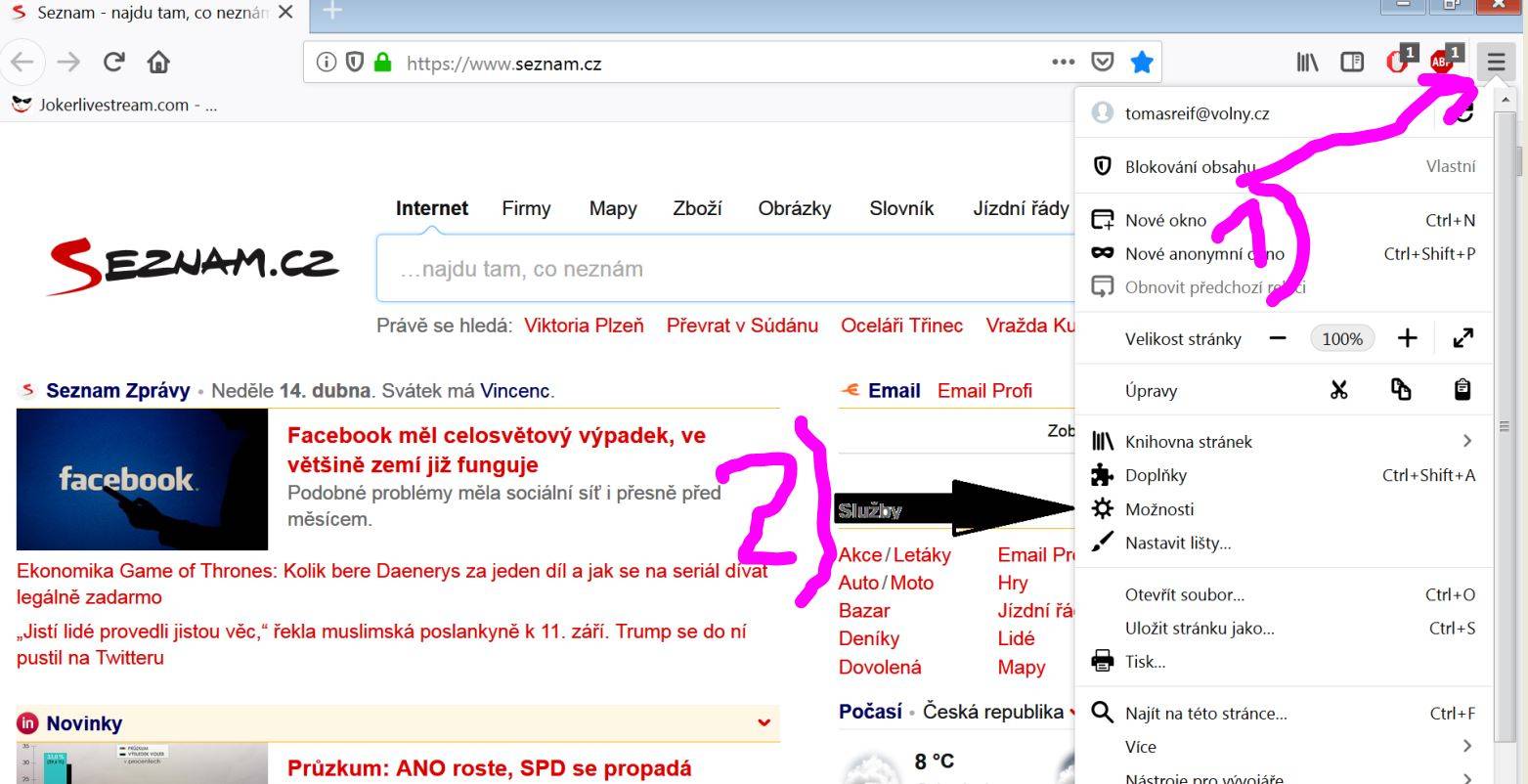
Task: Open Možnosti settings entry
Action: pos(1284,508)
